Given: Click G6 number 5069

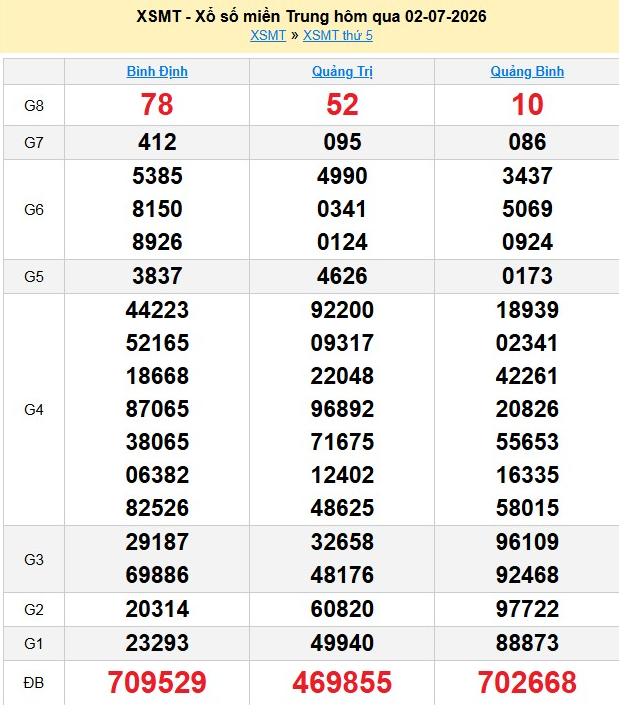Looking at the screenshot, I should pos(527,209).
